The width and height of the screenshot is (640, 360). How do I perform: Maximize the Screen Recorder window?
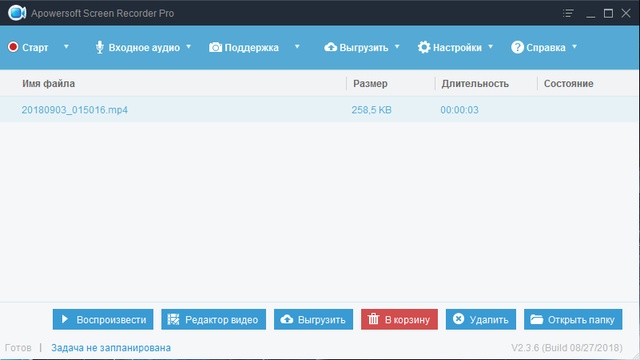click(x=608, y=13)
